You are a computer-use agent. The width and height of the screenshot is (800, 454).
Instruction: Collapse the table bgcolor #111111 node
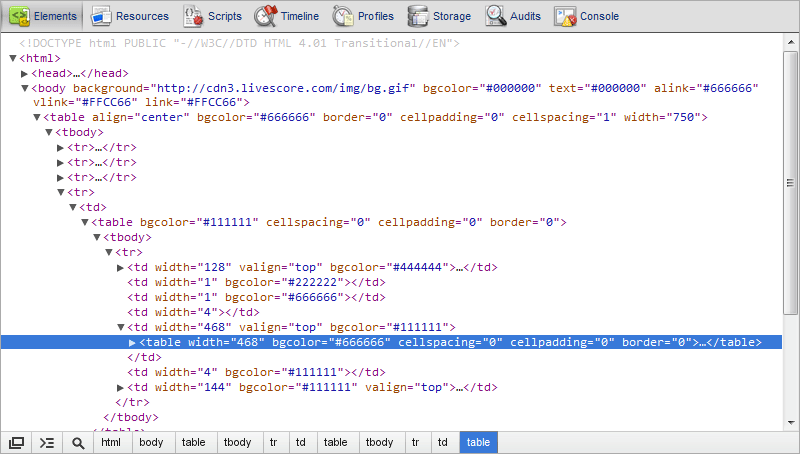pos(85,222)
